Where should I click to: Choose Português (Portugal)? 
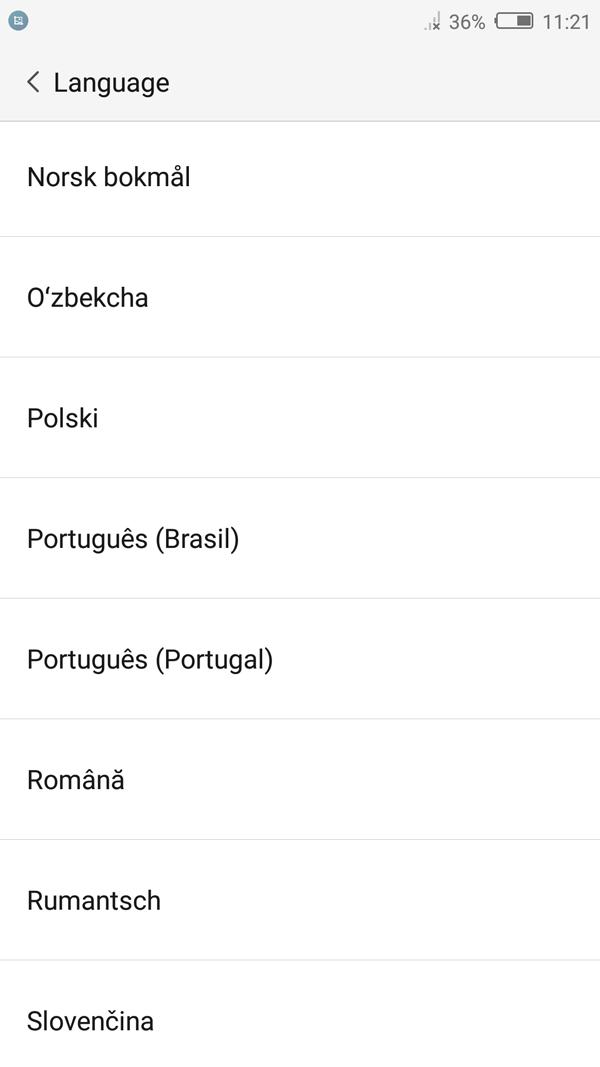click(300, 659)
